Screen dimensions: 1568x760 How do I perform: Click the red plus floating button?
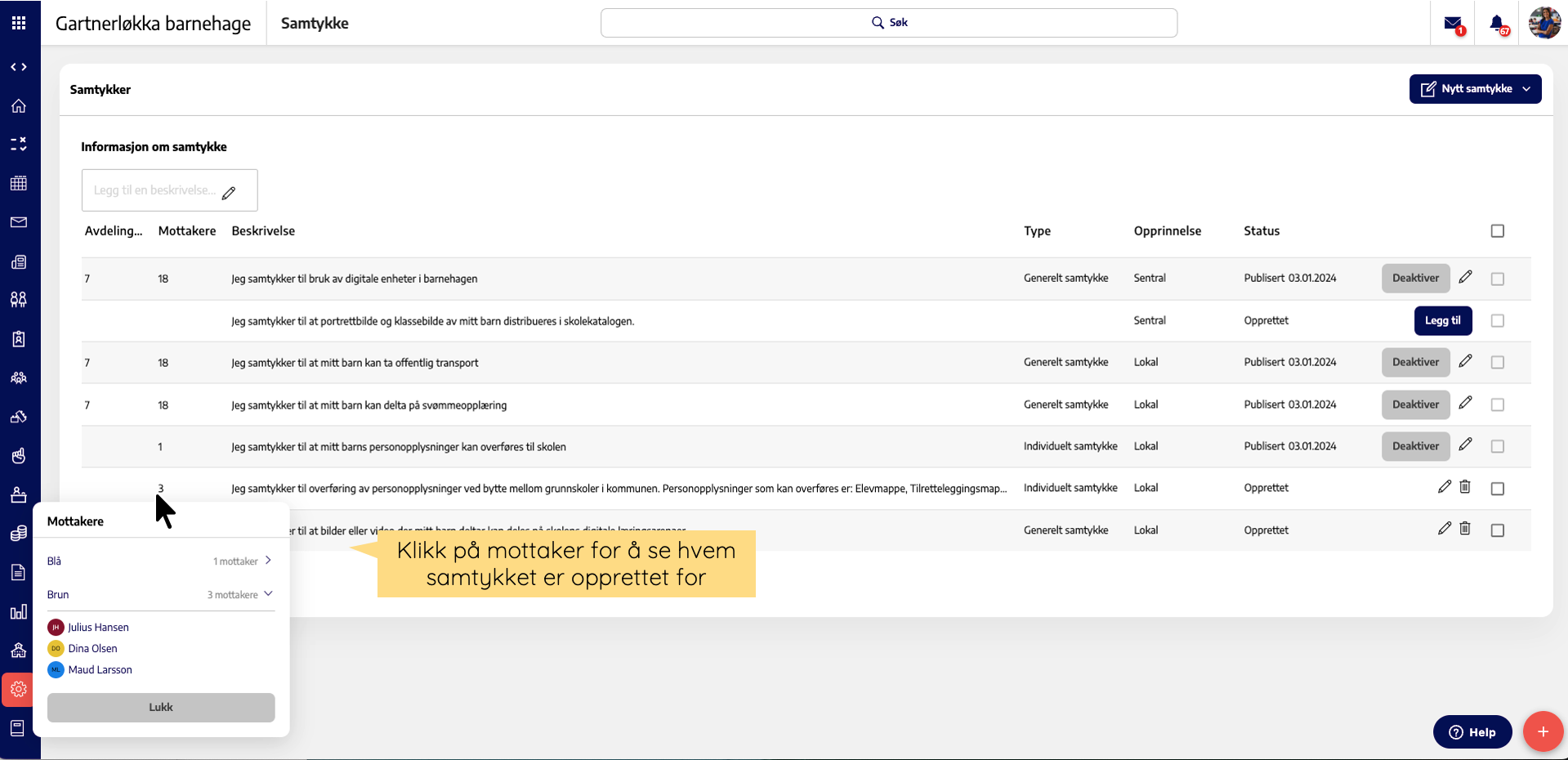1543,731
